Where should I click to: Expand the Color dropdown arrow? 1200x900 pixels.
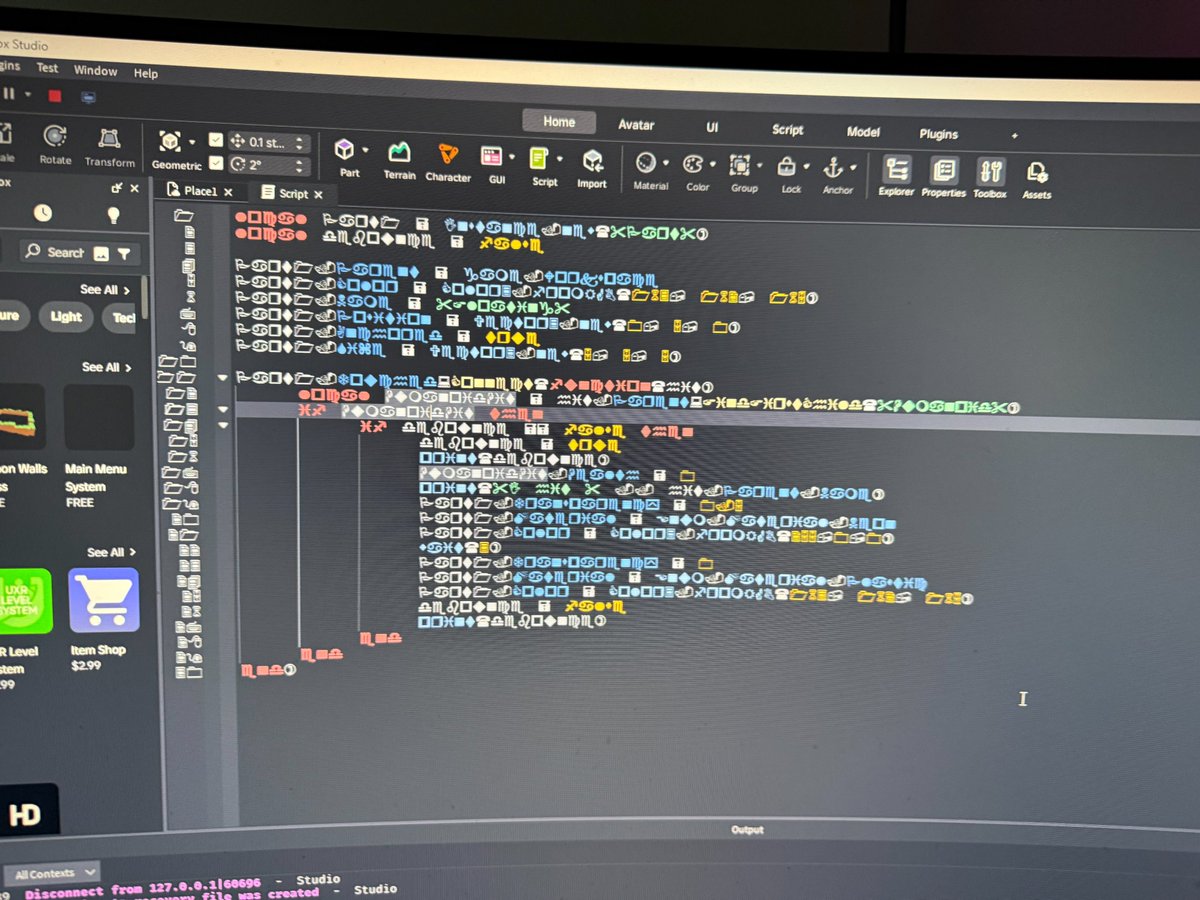click(x=713, y=164)
